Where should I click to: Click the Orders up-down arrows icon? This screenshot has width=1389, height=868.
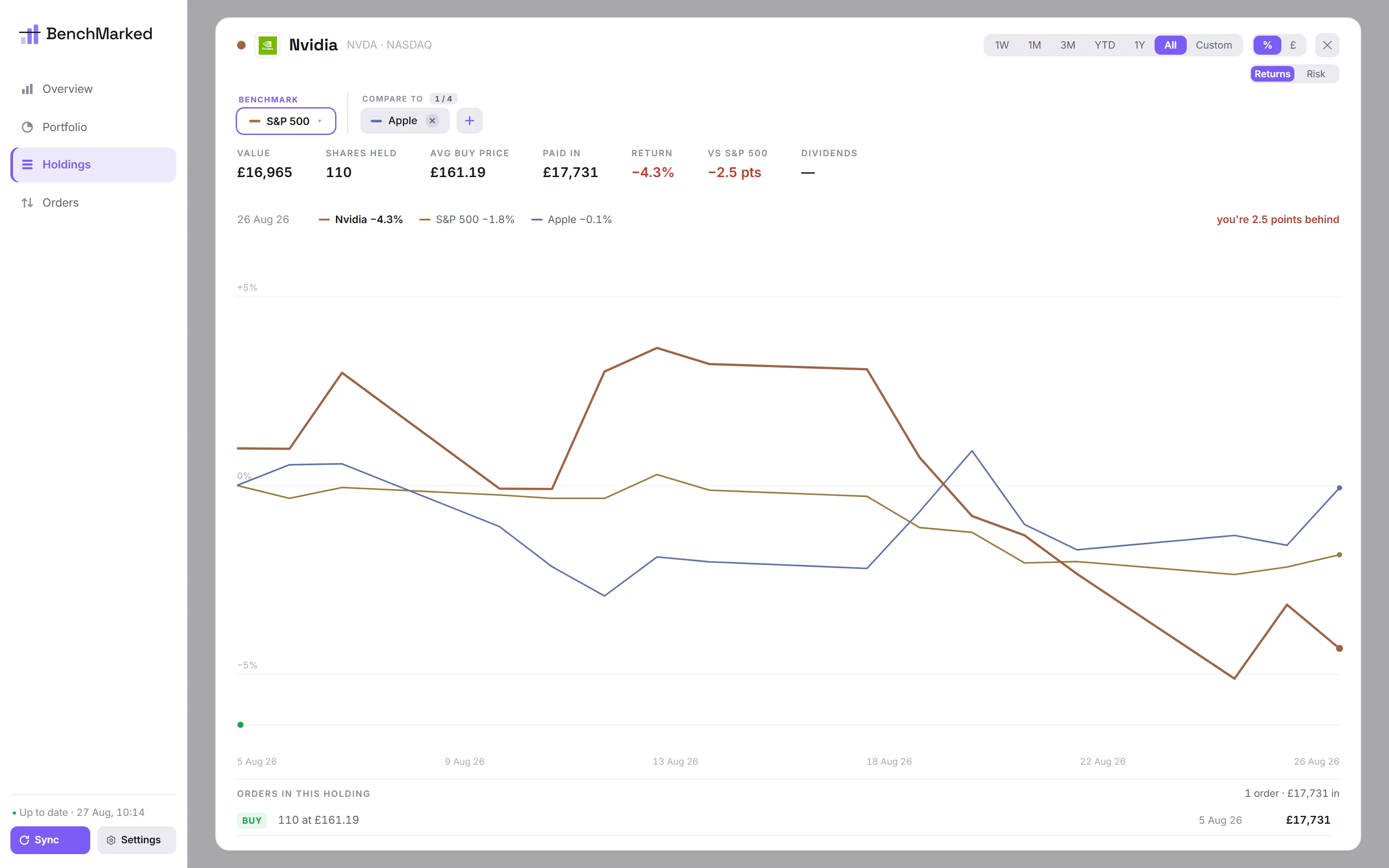pos(27,203)
